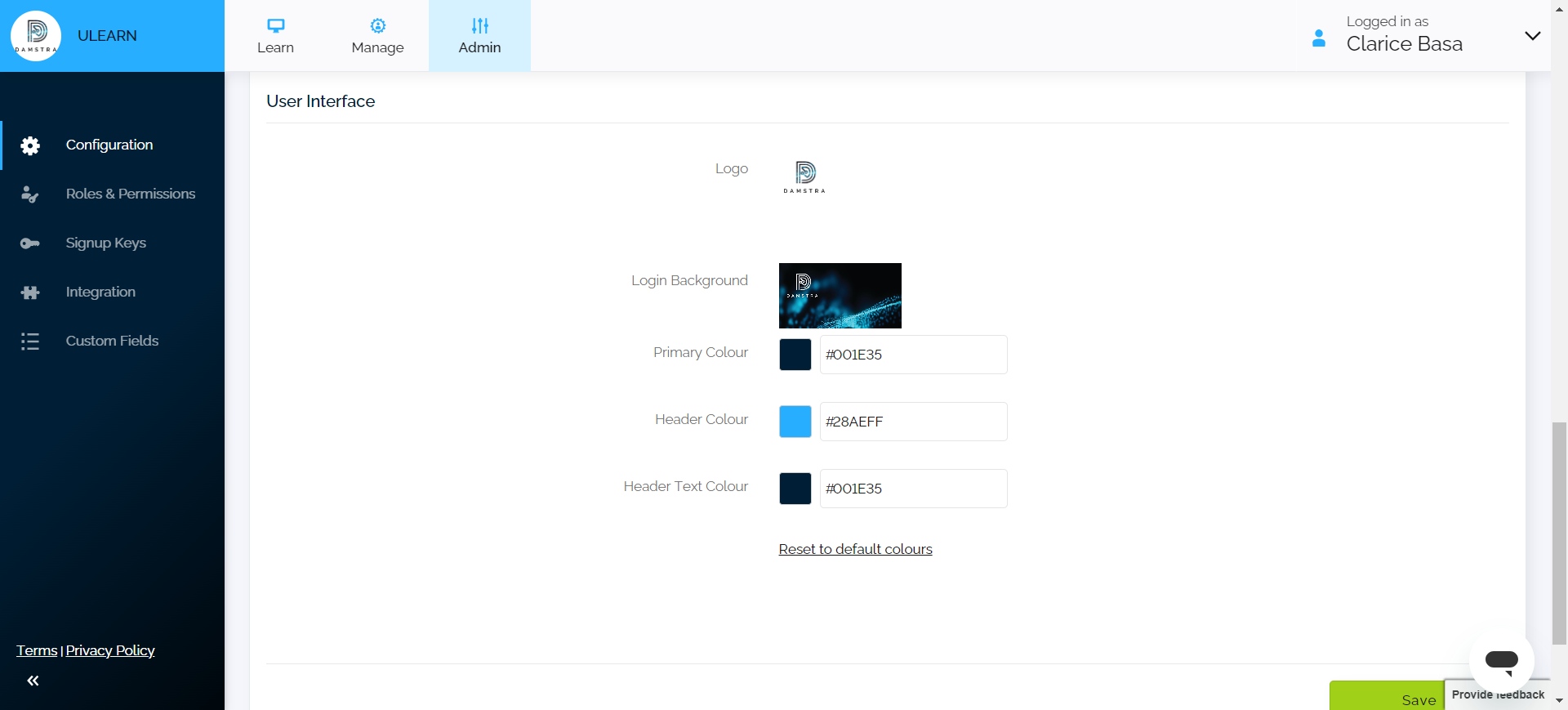The image size is (1568, 710).
Task: Click the Primary Colour hex input field
Action: tap(913, 355)
